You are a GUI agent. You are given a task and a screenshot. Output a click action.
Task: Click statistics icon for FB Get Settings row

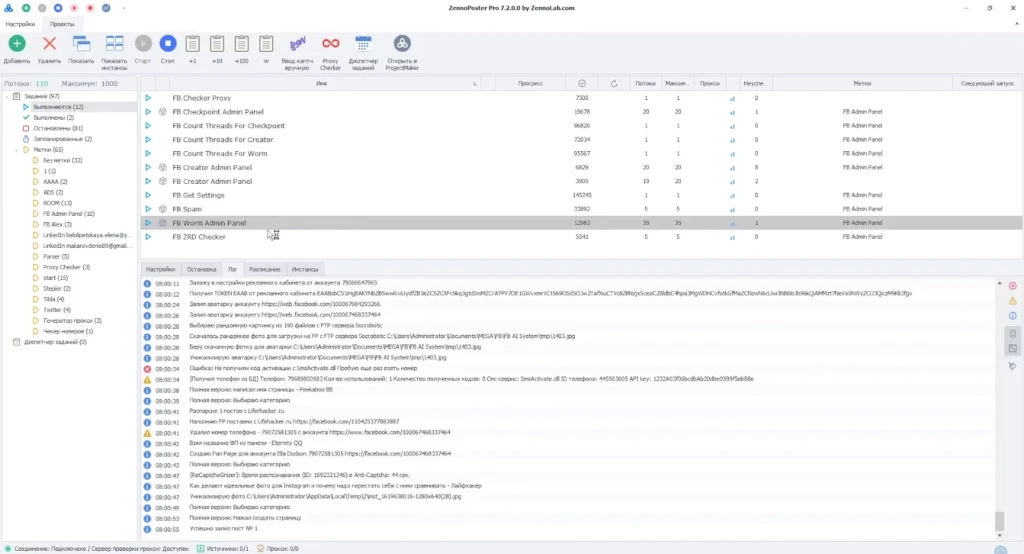(x=732, y=195)
